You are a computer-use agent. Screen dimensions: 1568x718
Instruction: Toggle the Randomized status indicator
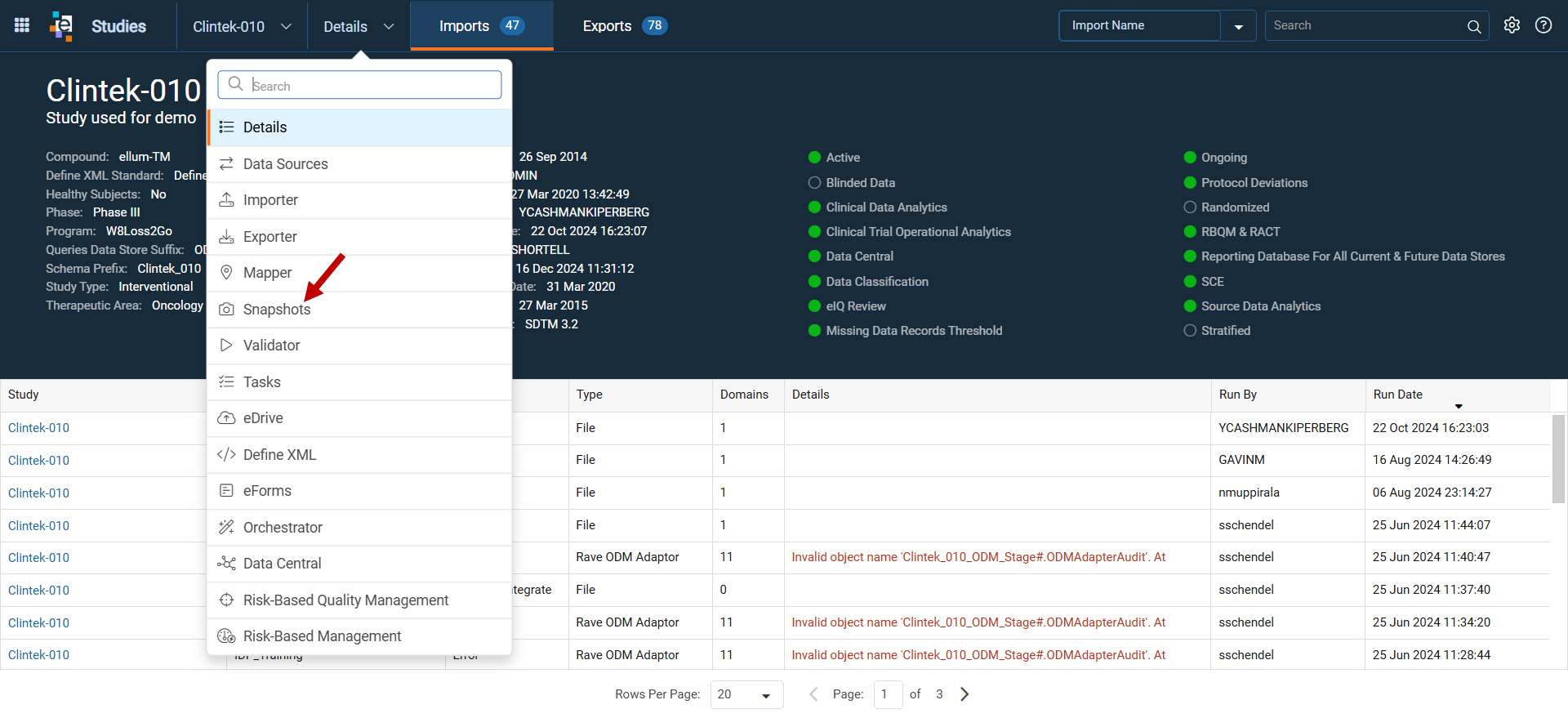[1190, 207]
